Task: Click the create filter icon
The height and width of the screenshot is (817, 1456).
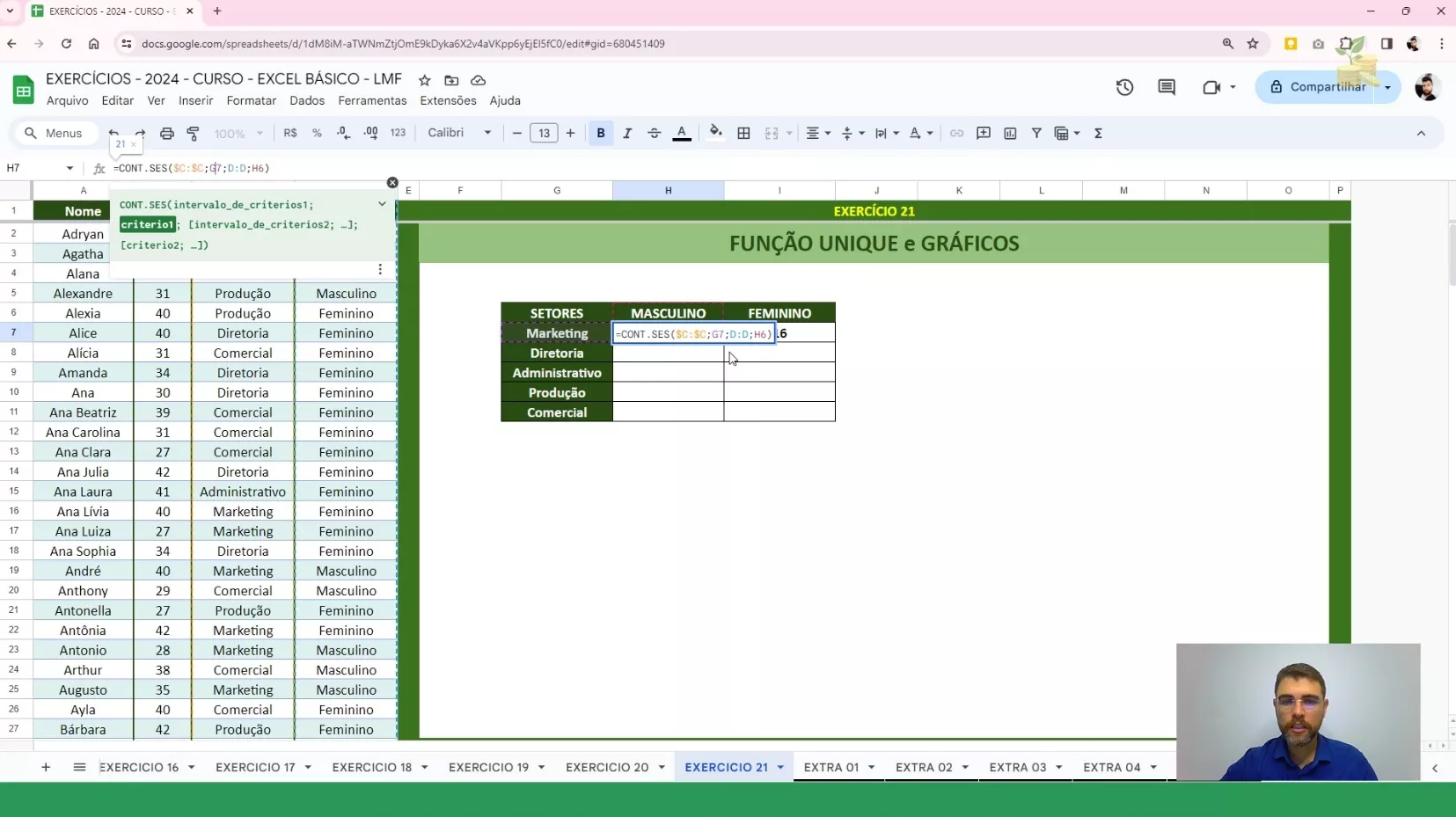Action: [x=1036, y=134]
